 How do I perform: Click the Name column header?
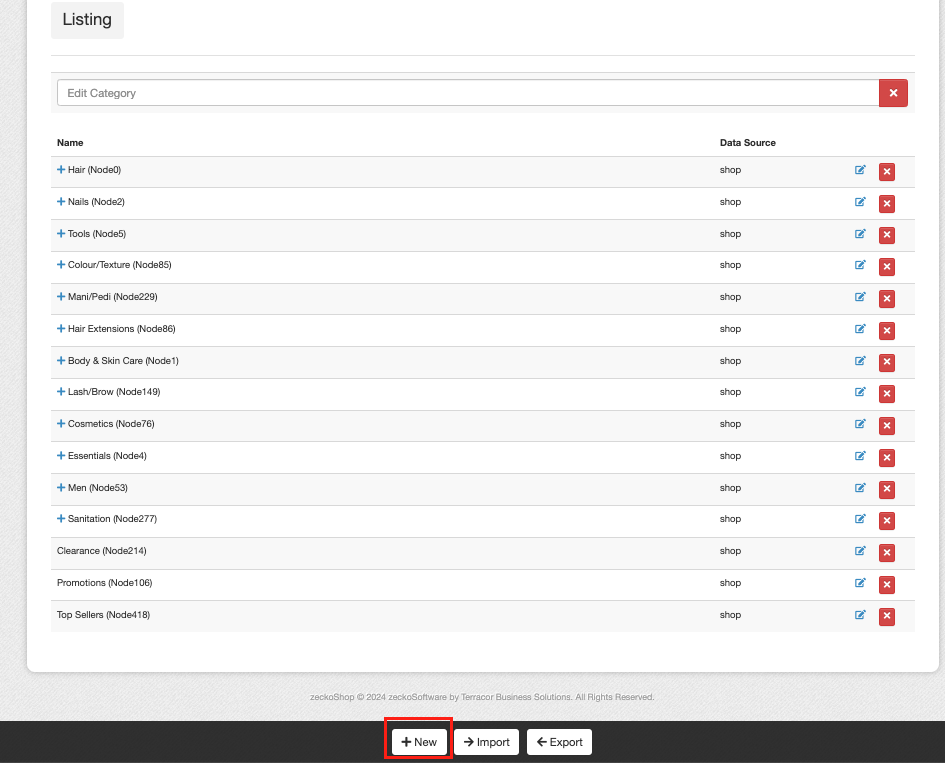(70, 143)
